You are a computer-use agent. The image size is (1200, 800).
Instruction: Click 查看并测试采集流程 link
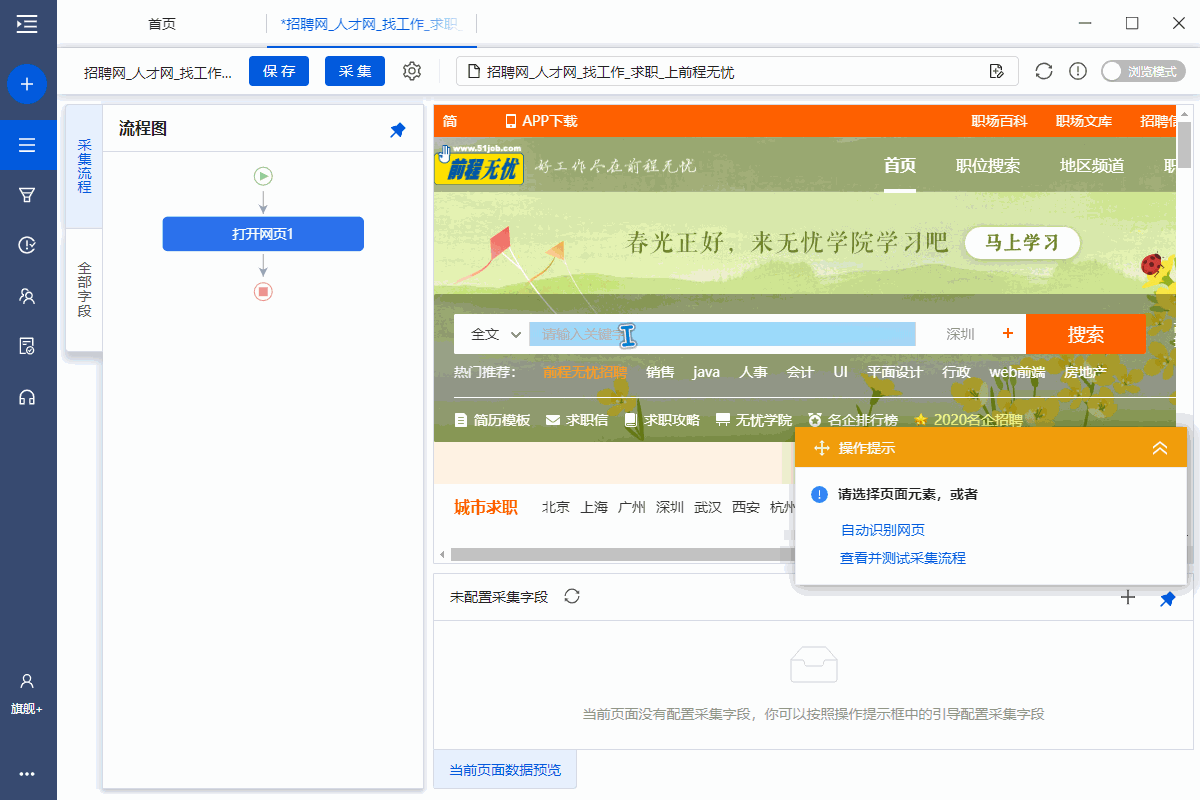pos(903,558)
